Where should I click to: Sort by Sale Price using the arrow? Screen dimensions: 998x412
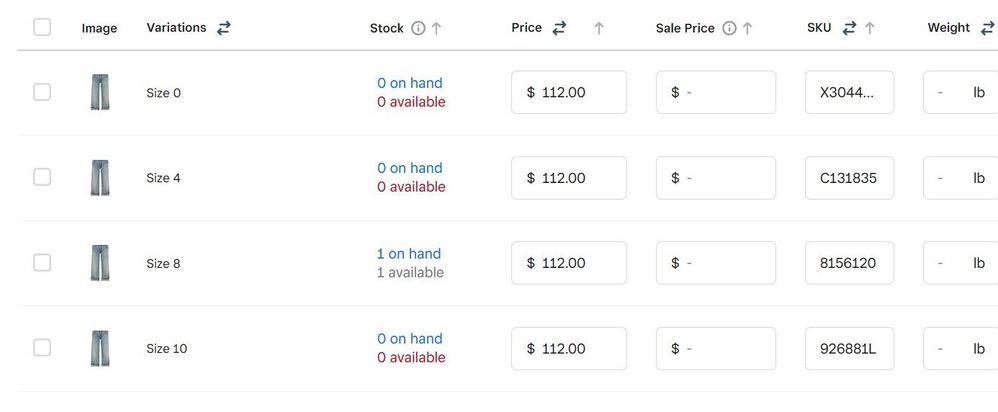[747, 28]
